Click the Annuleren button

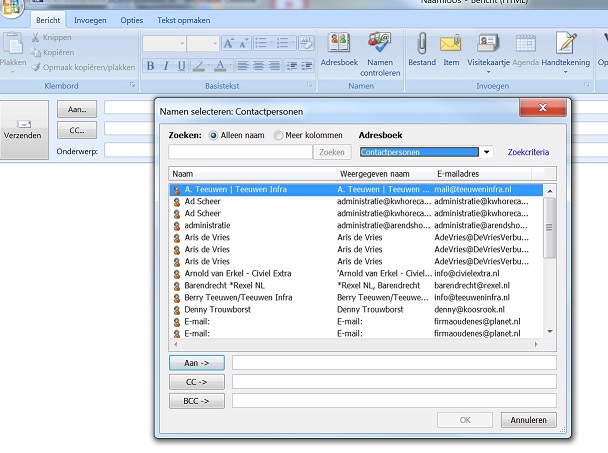click(529, 420)
